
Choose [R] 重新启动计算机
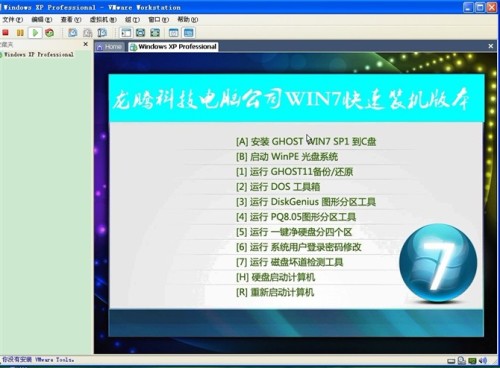pos(275,292)
